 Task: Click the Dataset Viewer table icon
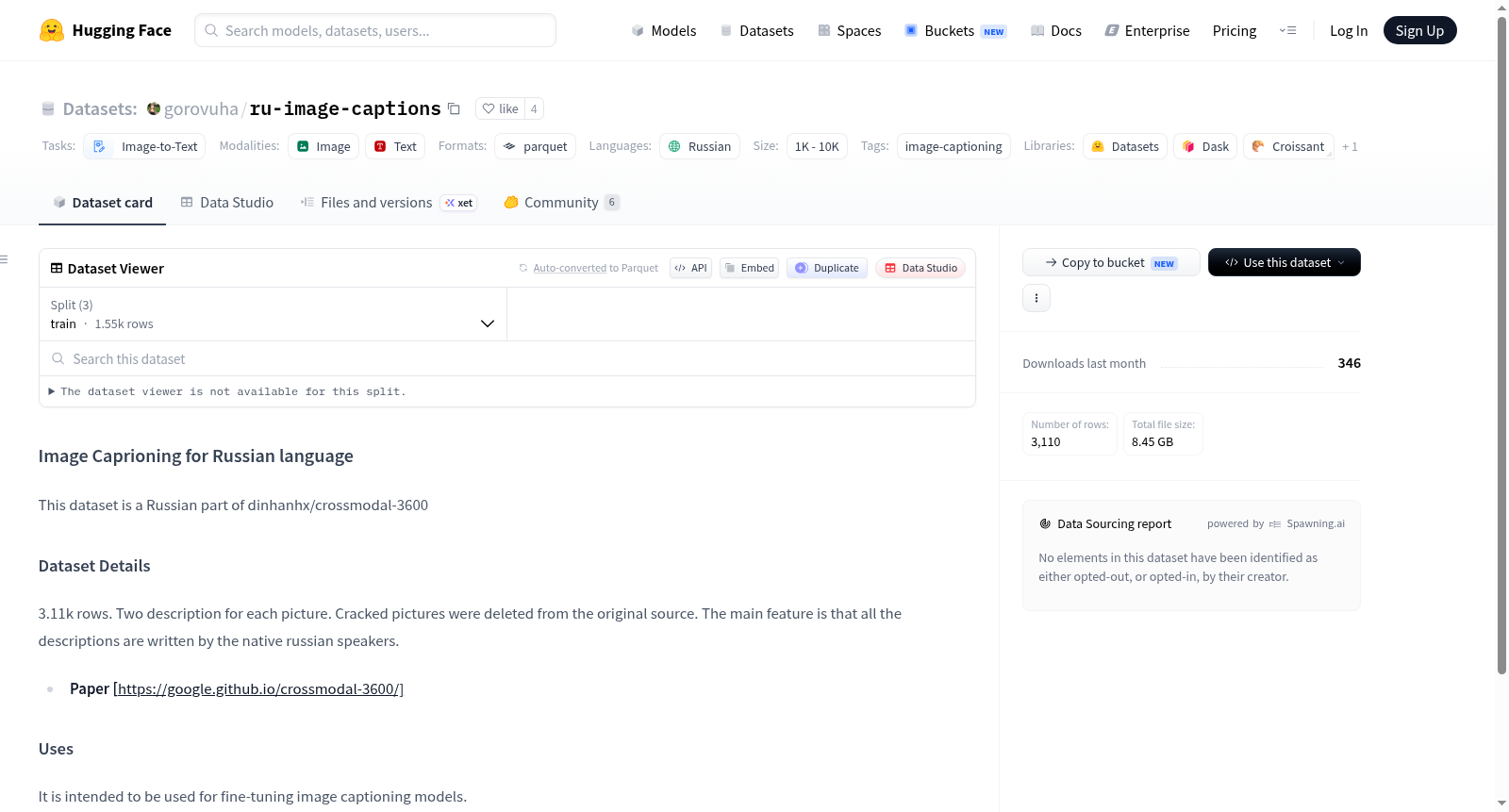57,268
